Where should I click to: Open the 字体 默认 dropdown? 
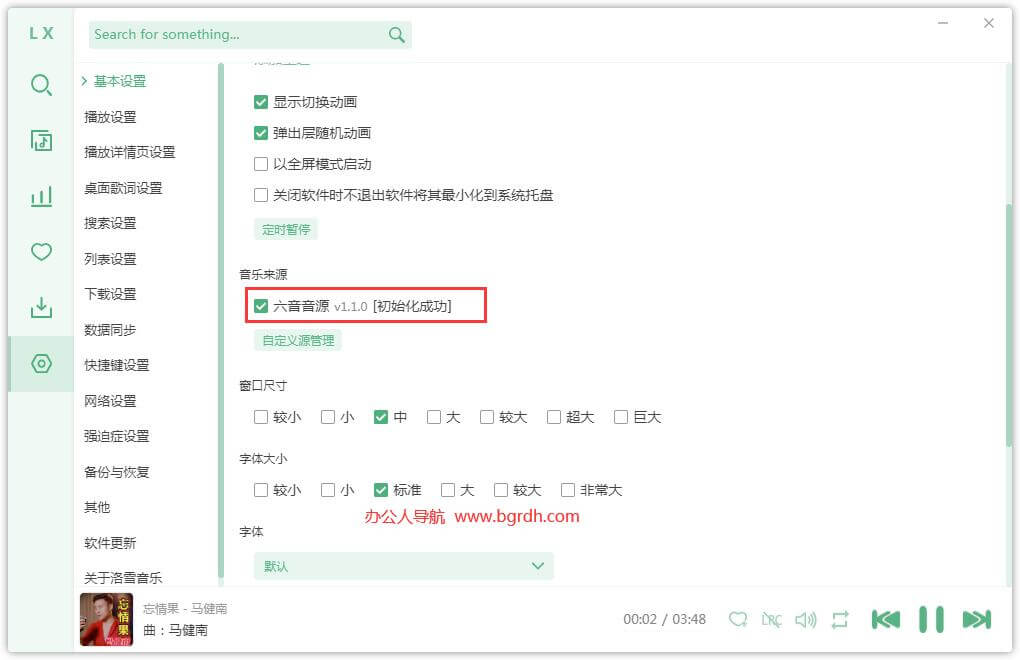[403, 566]
